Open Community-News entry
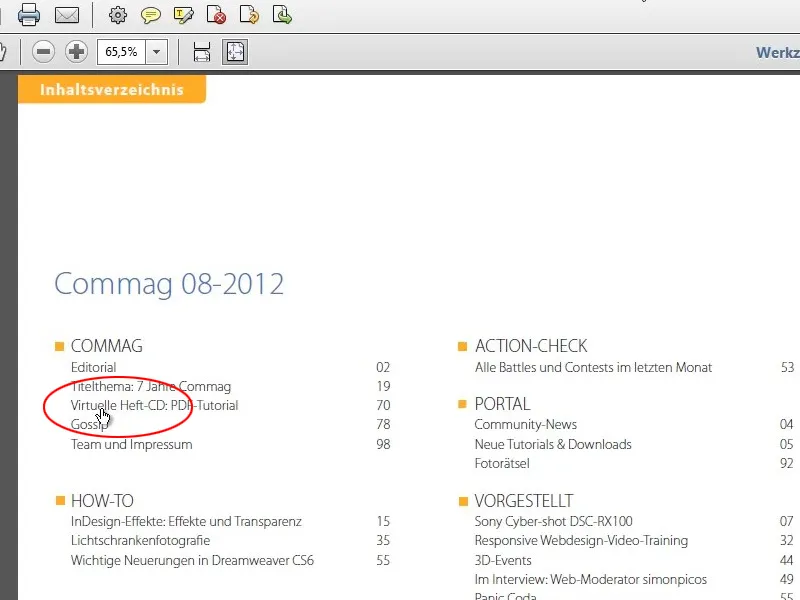 [x=526, y=424]
